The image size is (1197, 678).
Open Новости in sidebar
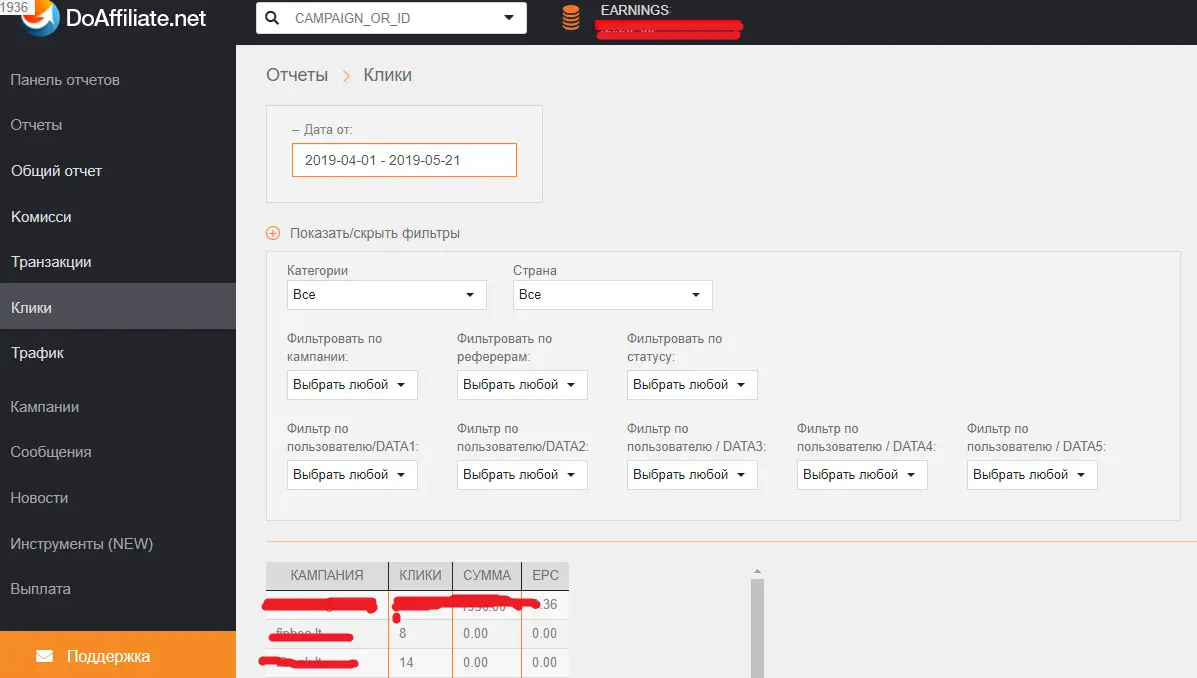39,498
